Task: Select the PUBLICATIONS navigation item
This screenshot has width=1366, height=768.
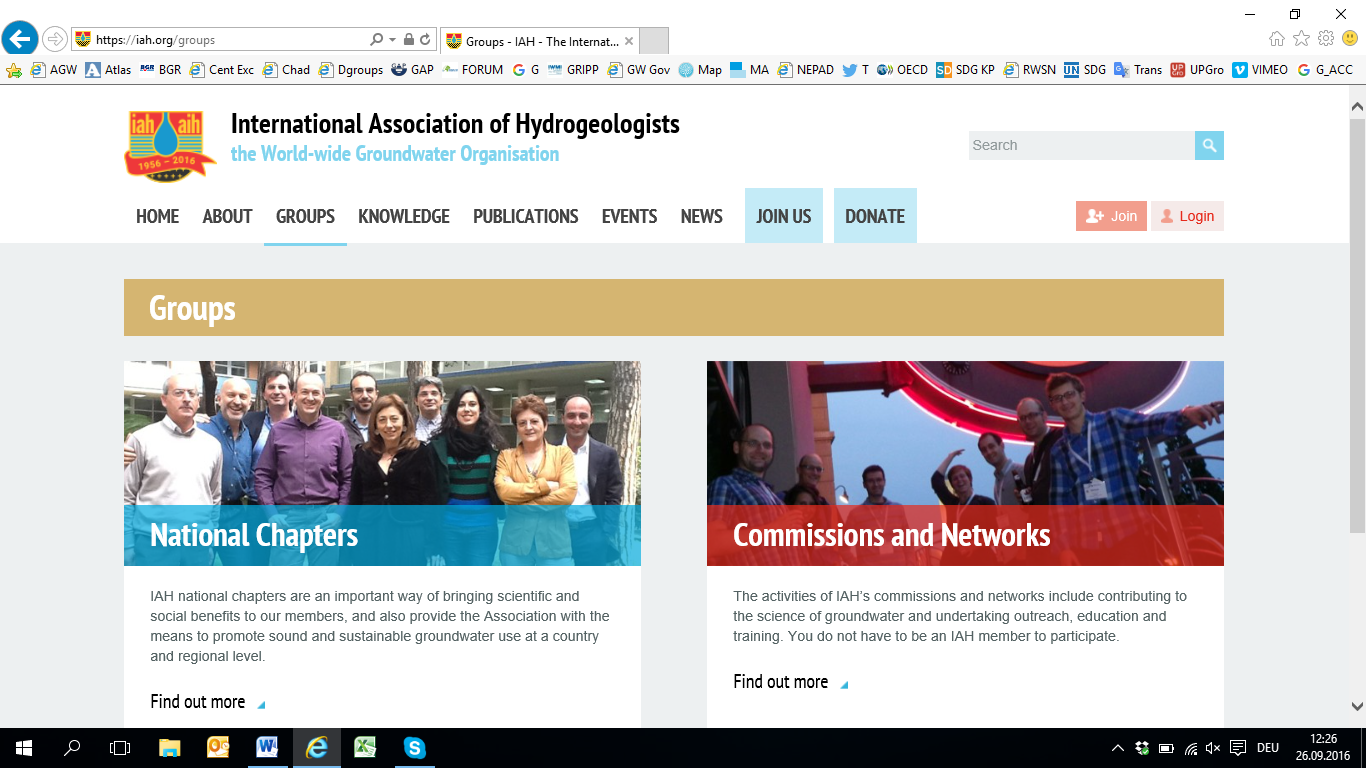Action: pyautogui.click(x=525, y=216)
